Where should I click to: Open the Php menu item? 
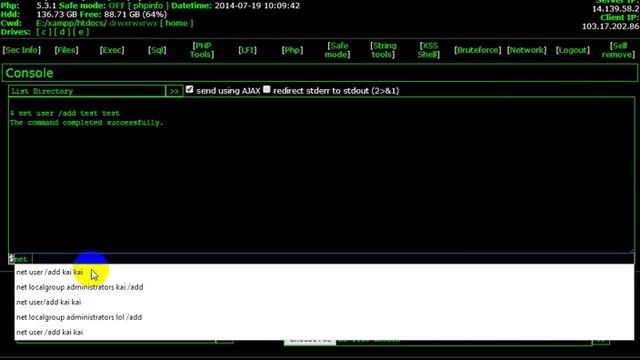coord(292,50)
